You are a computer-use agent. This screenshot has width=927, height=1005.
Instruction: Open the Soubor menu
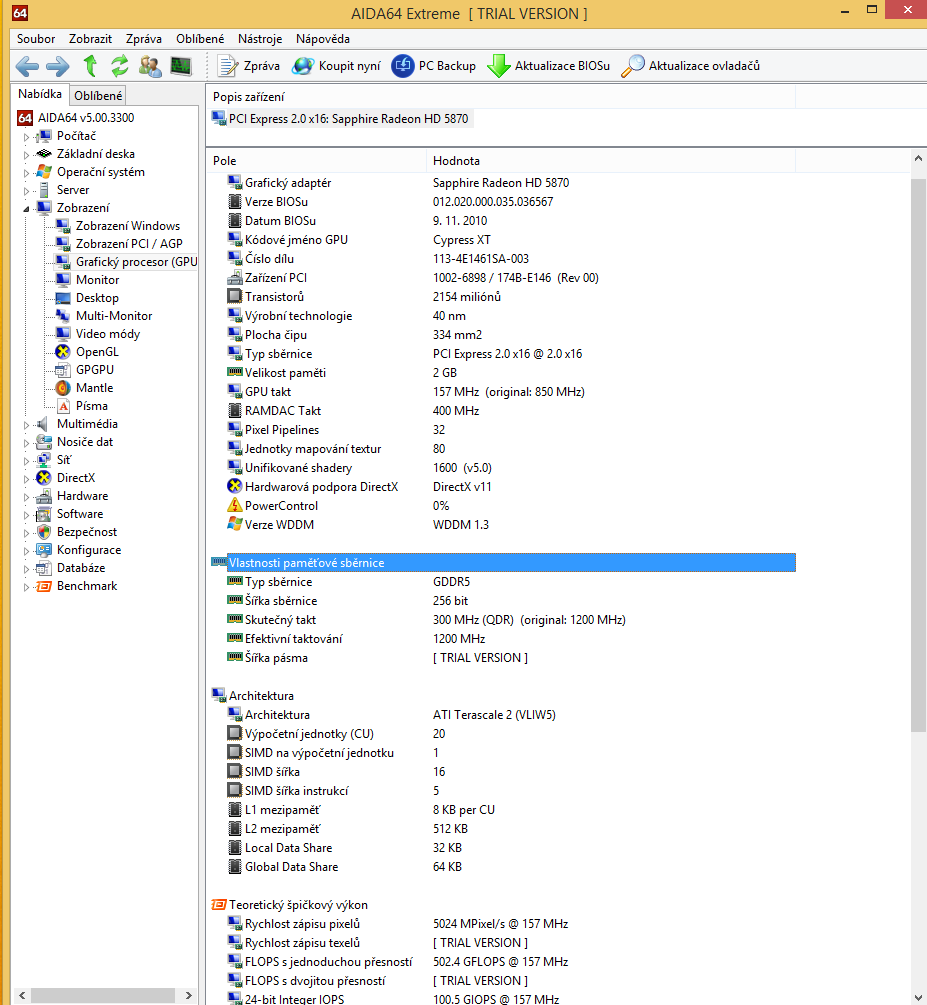click(36, 38)
